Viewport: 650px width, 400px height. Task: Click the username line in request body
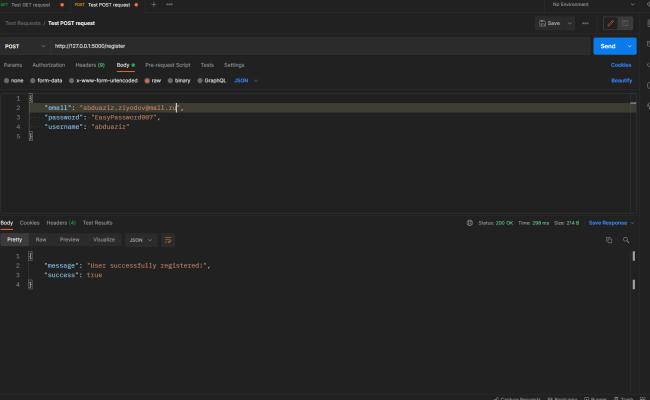pos(87,127)
